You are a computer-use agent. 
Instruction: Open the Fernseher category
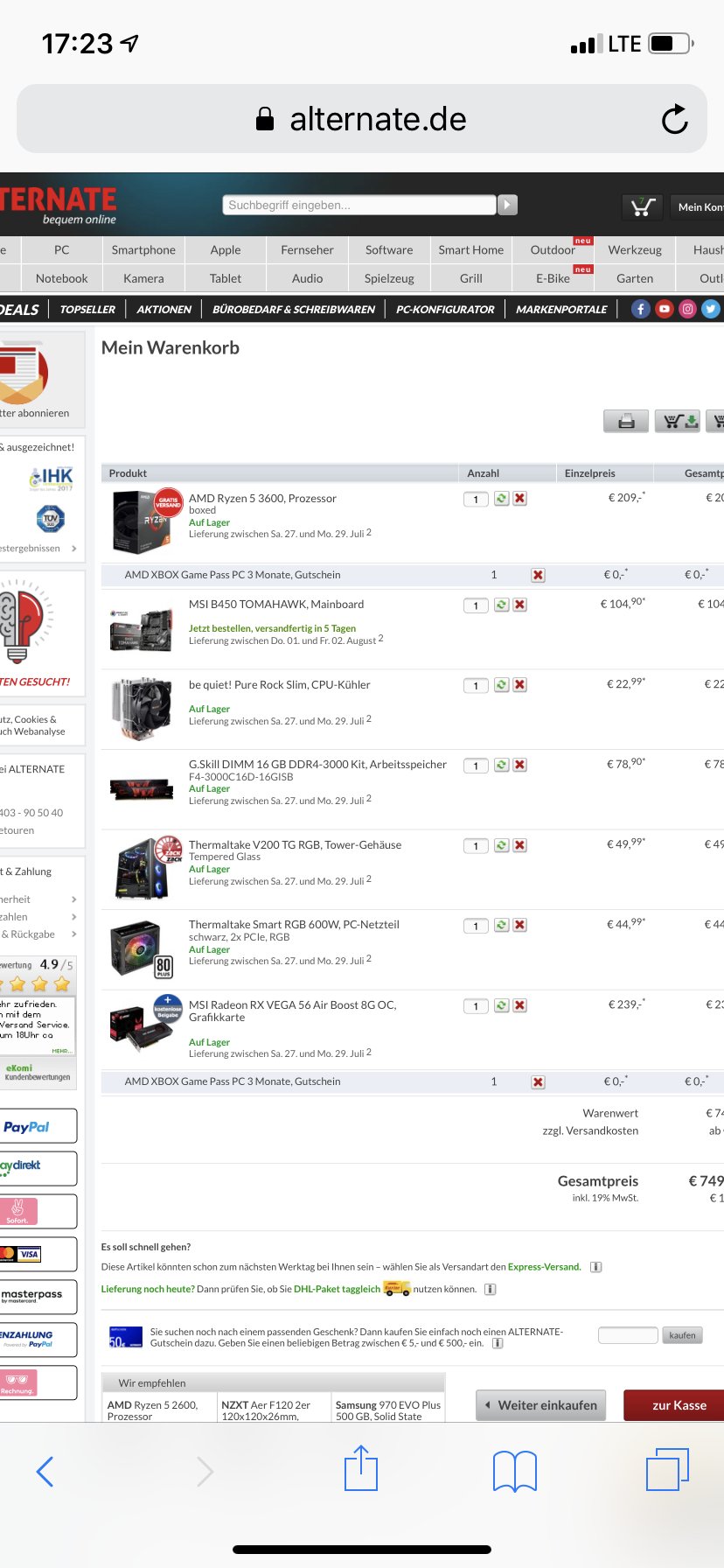pyautogui.click(x=307, y=250)
